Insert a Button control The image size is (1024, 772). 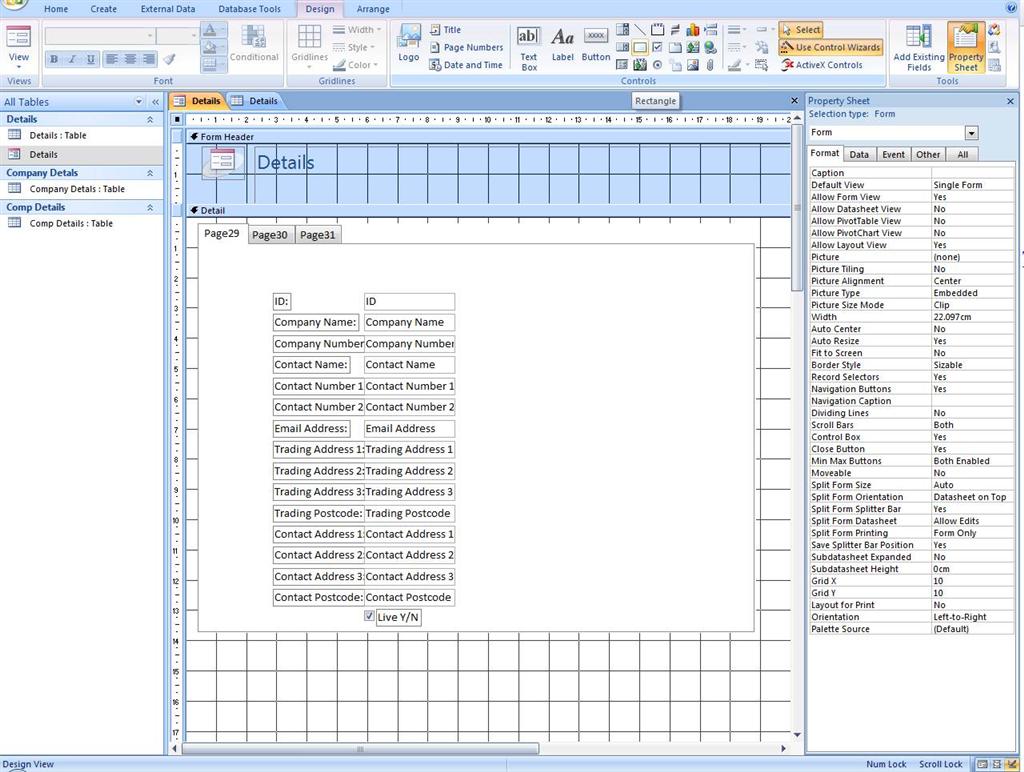[x=595, y=42]
